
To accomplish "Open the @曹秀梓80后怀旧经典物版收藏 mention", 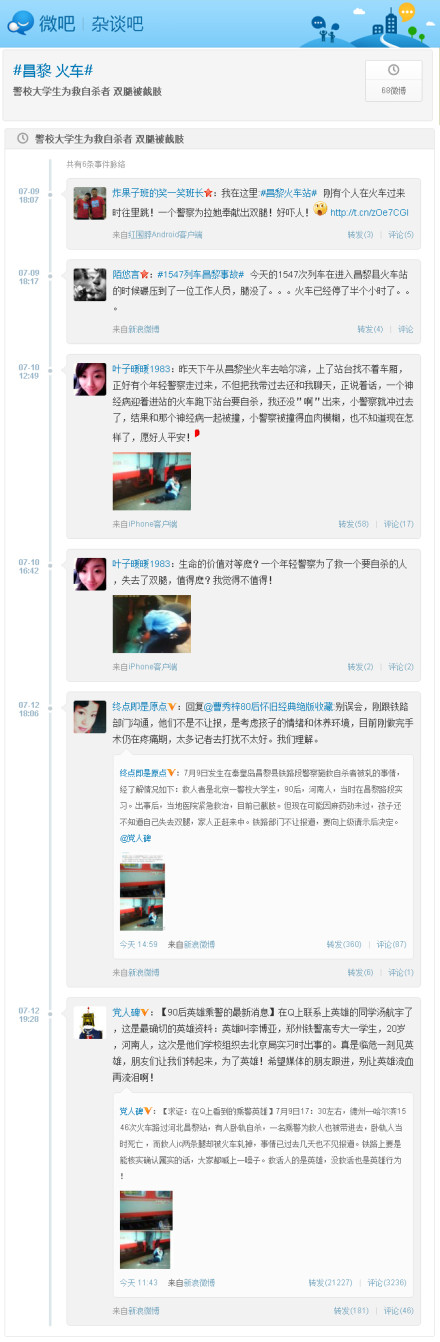I will [x=270, y=706].
